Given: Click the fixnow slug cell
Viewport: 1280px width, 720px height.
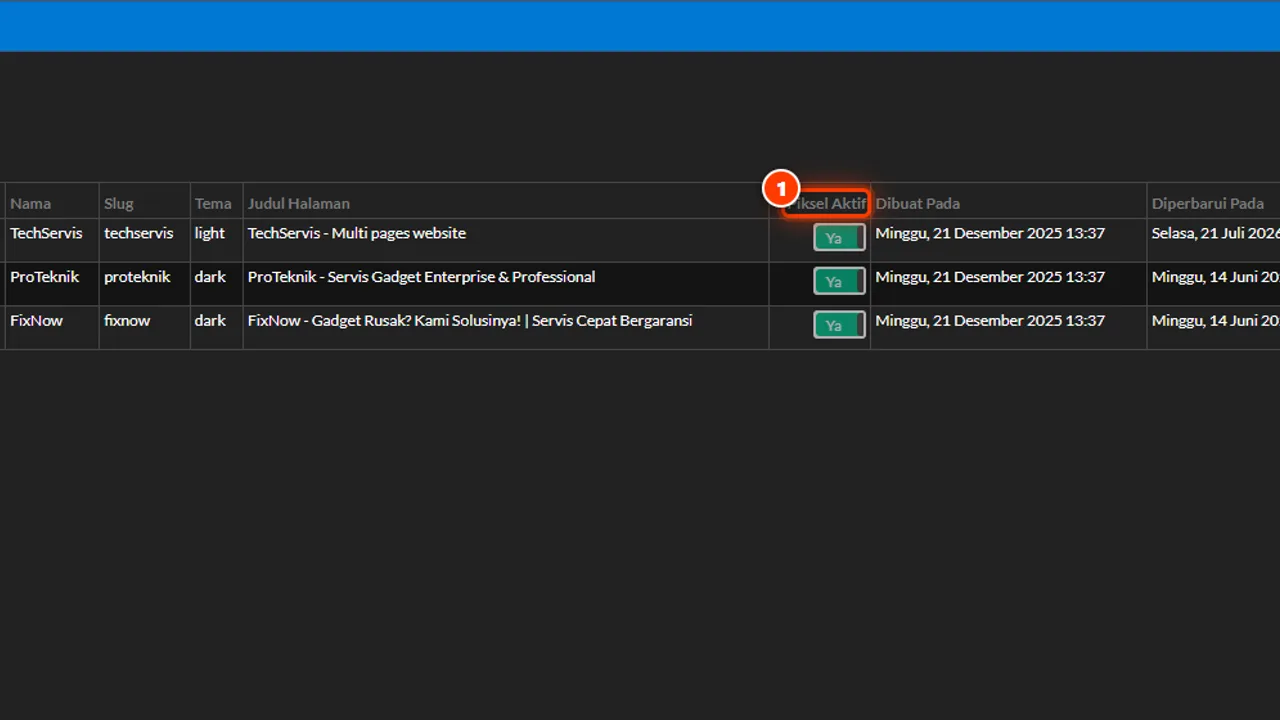Looking at the screenshot, I should [x=127, y=321].
